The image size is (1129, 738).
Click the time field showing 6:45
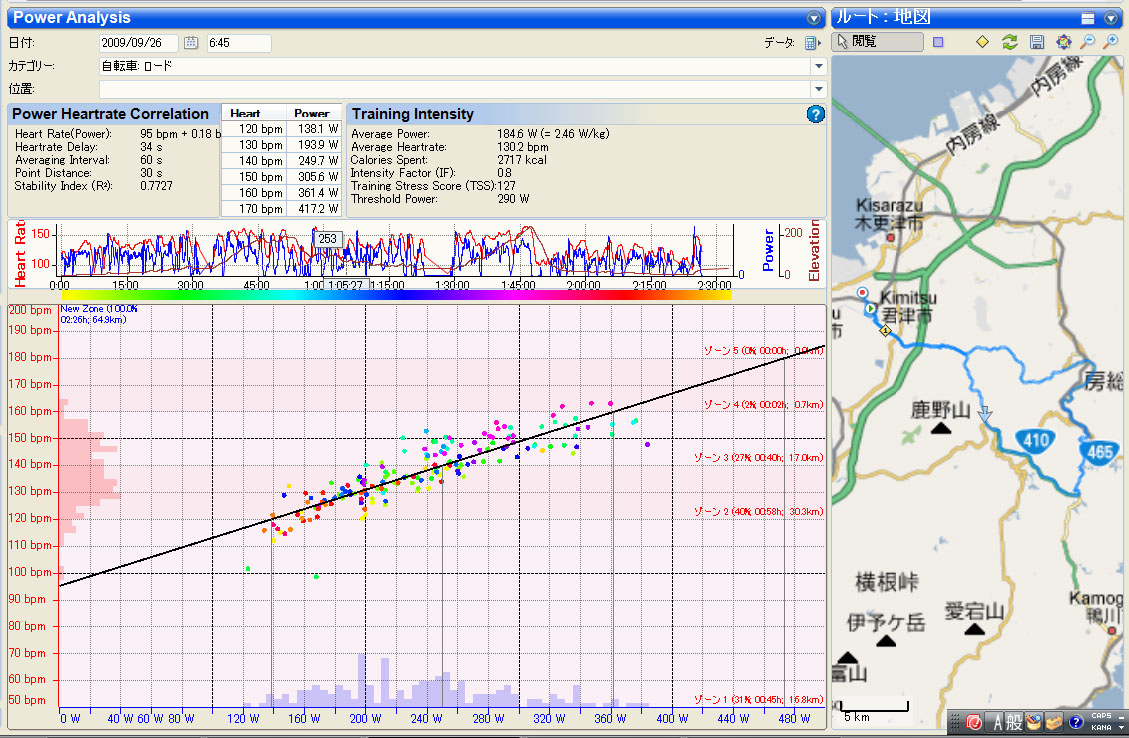coord(239,43)
